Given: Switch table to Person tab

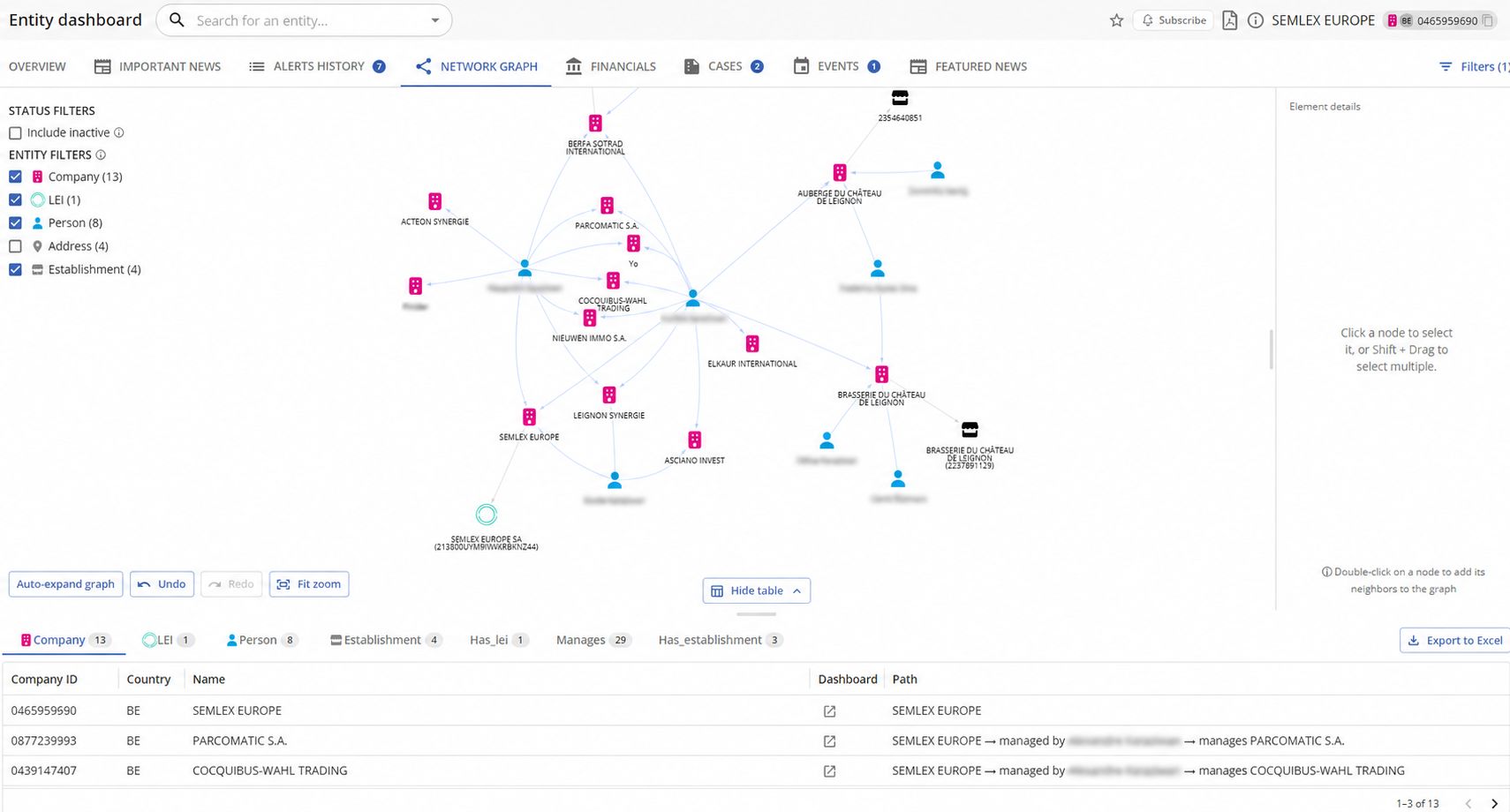Looking at the screenshot, I should pyautogui.click(x=262, y=640).
